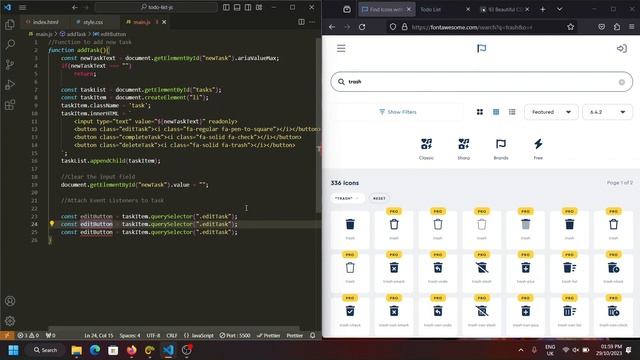640x360 pixels.
Task: Click the VS Code command center search
Action: 156,7
